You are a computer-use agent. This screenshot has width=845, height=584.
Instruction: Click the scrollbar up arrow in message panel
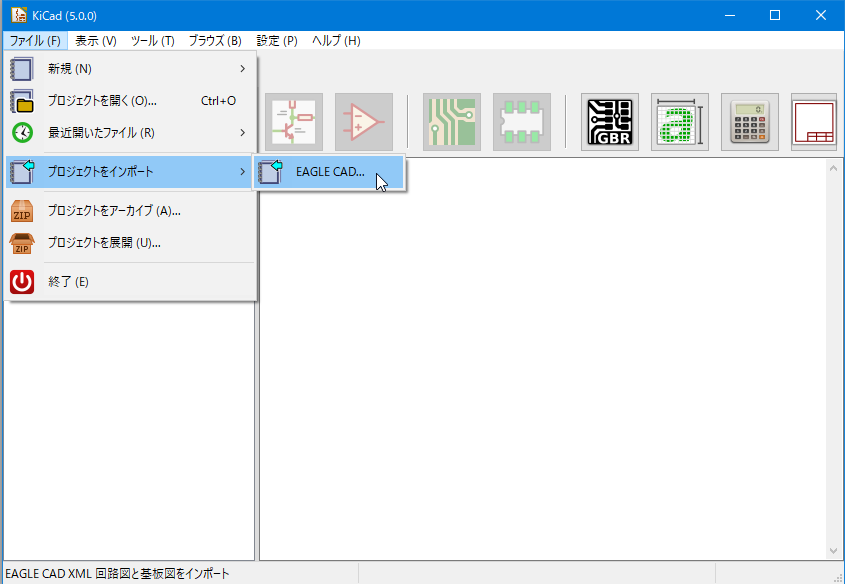click(833, 168)
